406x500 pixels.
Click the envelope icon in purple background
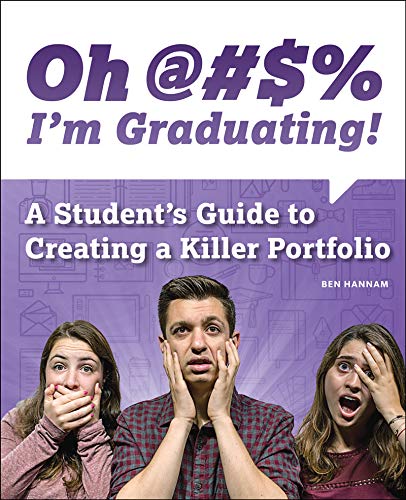[x=38, y=318]
